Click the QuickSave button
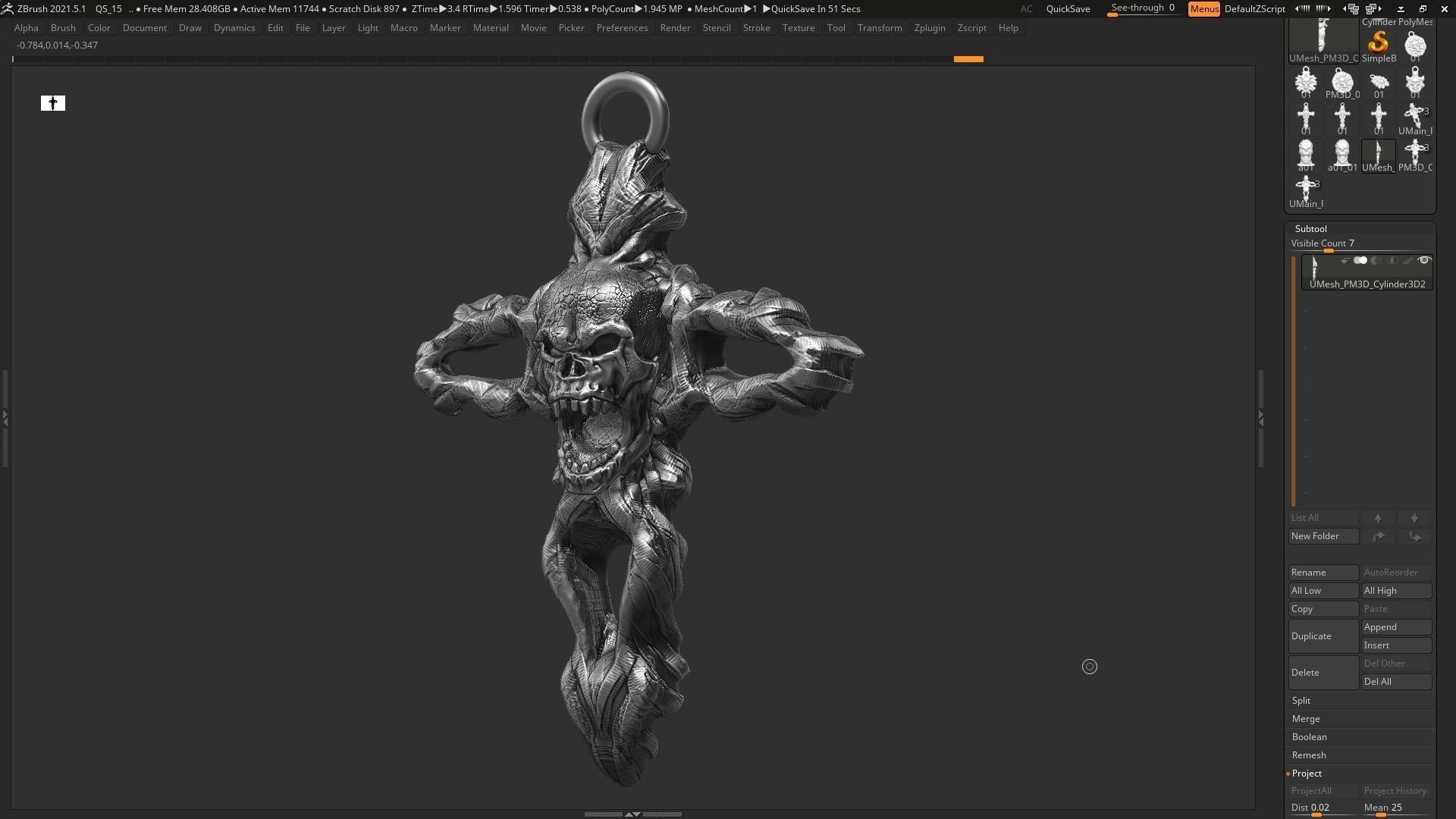The width and height of the screenshot is (1456, 819). [1068, 9]
